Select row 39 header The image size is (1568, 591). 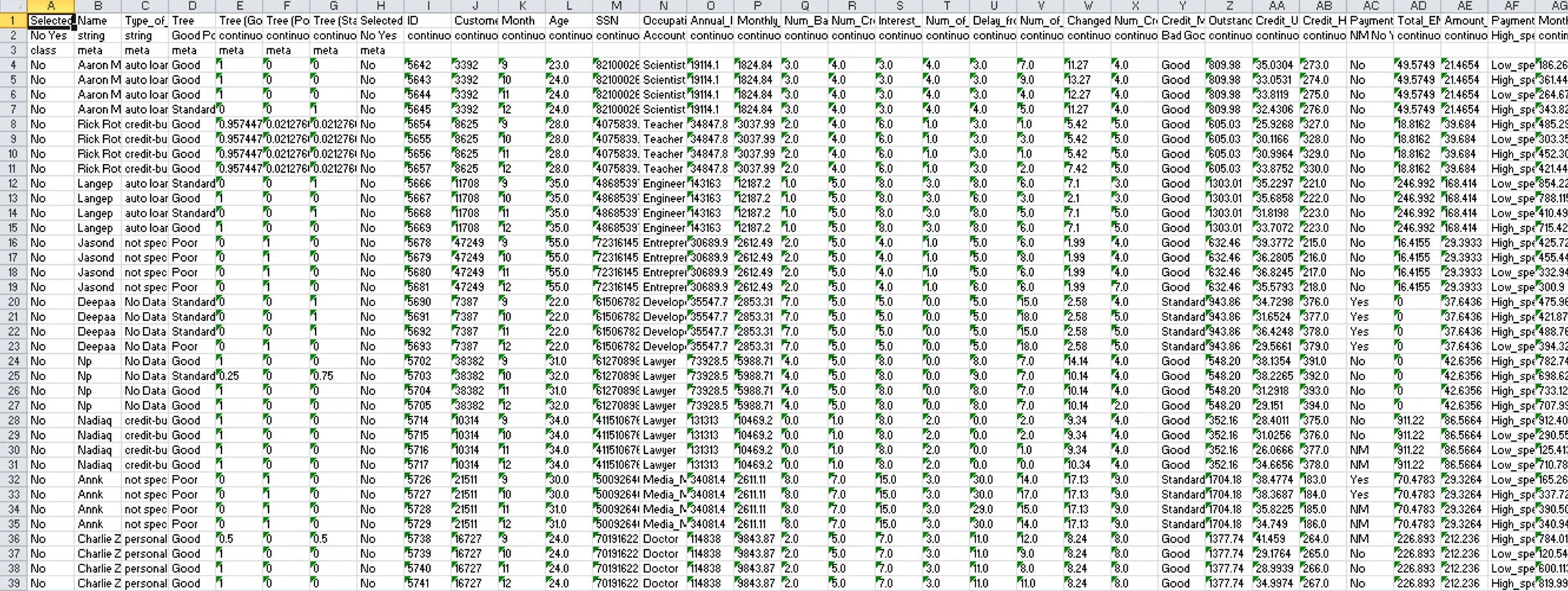tap(14, 583)
